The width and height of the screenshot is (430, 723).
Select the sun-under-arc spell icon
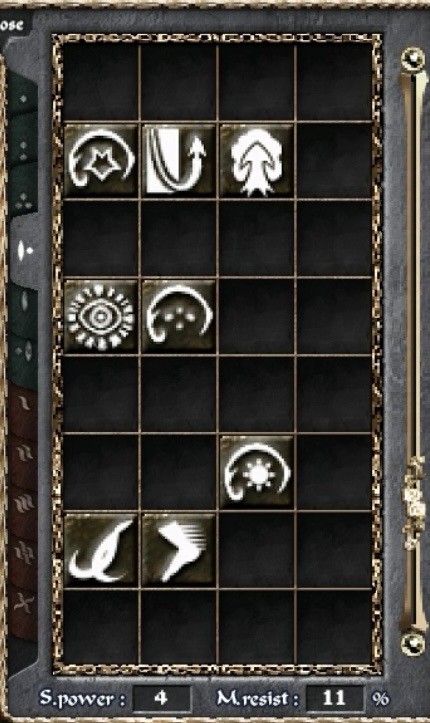[256, 472]
